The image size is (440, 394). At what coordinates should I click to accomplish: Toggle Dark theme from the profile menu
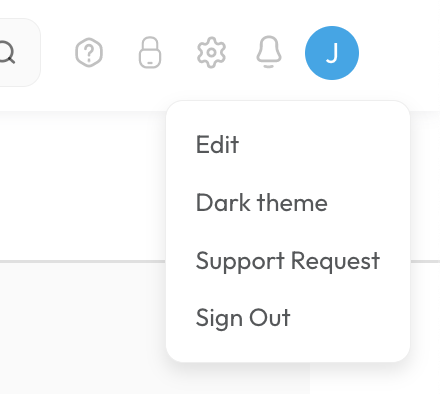pyautogui.click(x=262, y=203)
